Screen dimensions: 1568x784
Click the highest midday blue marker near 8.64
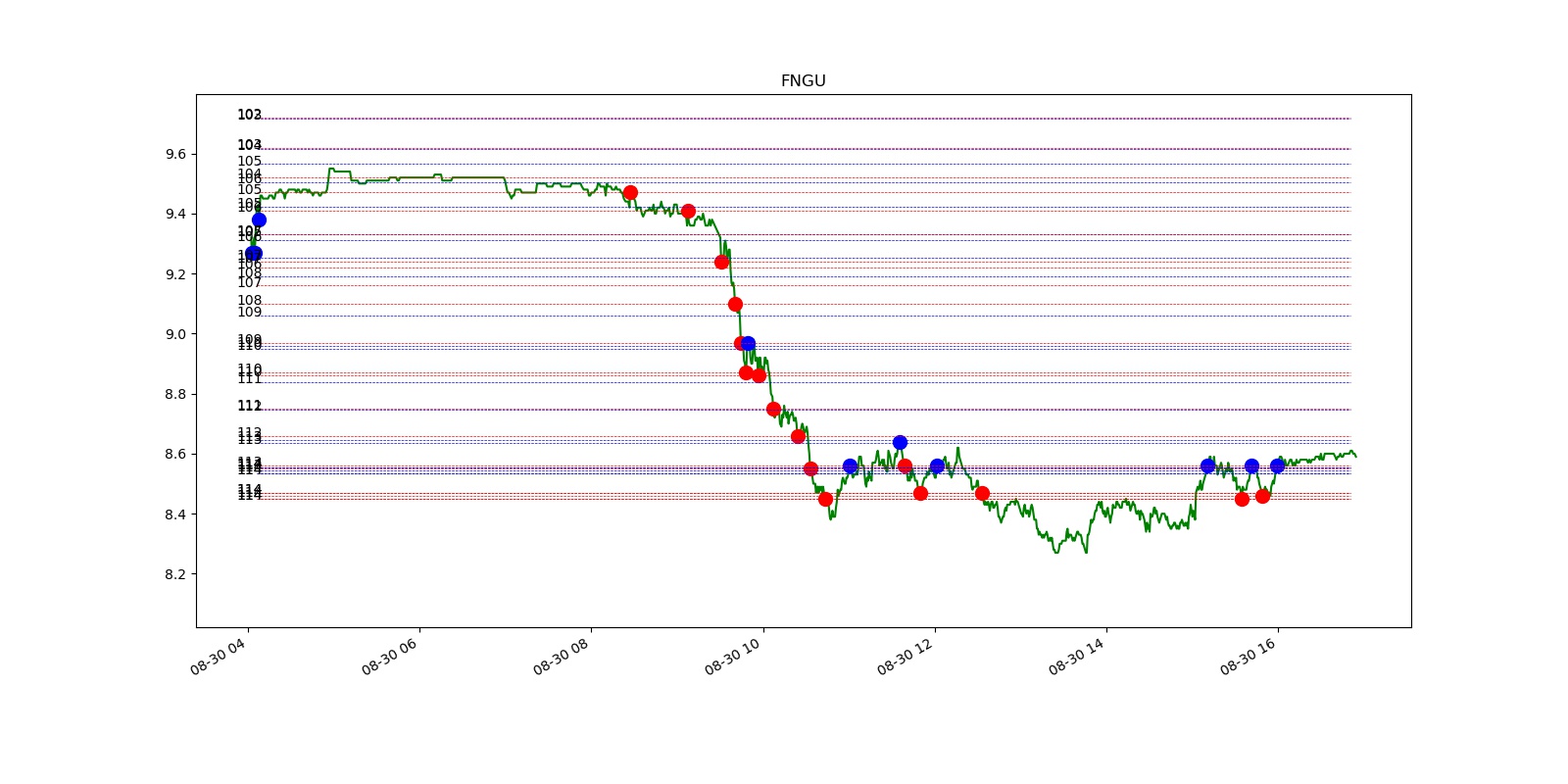[900, 442]
